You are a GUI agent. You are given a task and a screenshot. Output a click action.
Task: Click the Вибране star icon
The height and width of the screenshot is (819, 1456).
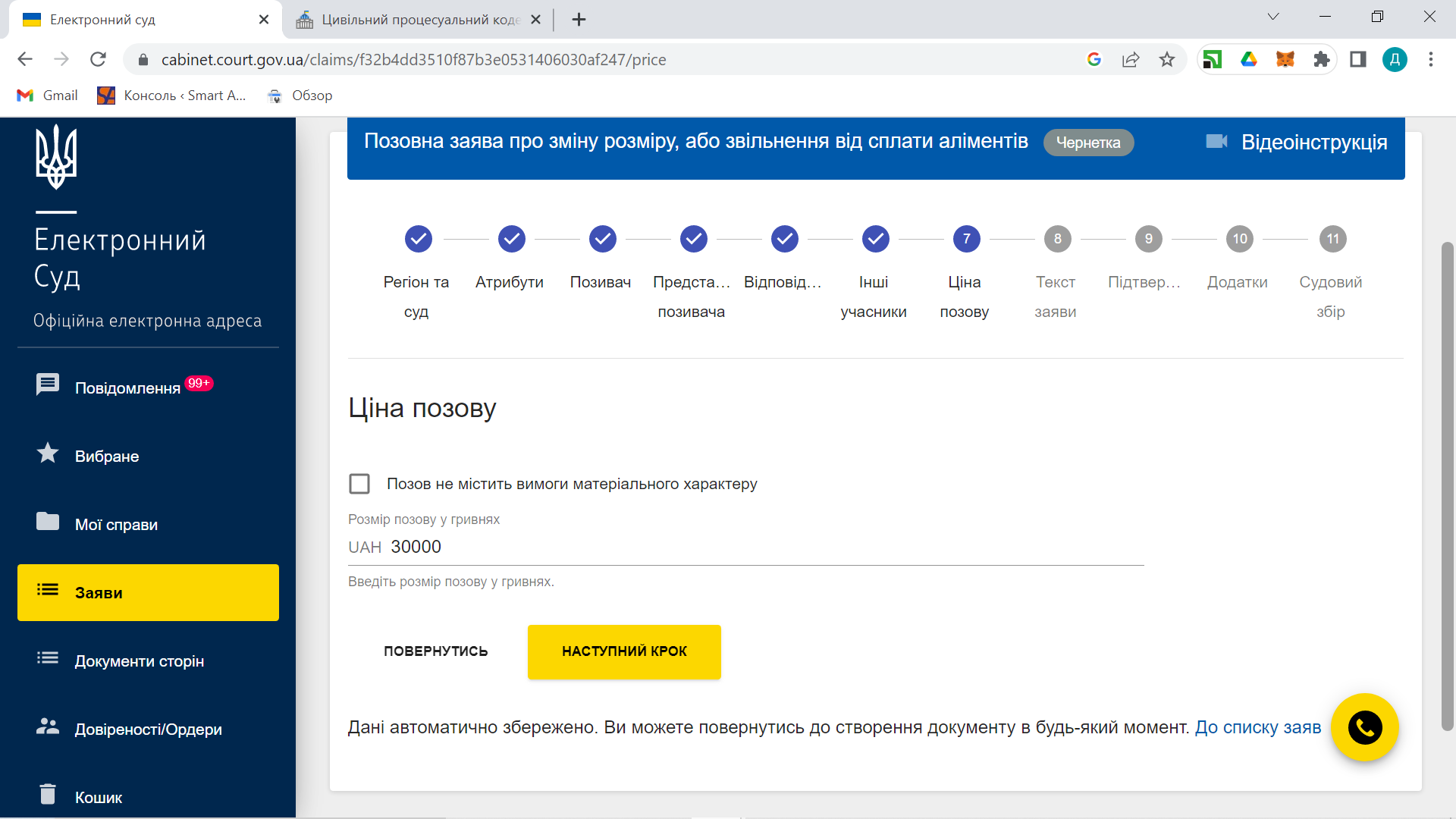[x=48, y=453]
